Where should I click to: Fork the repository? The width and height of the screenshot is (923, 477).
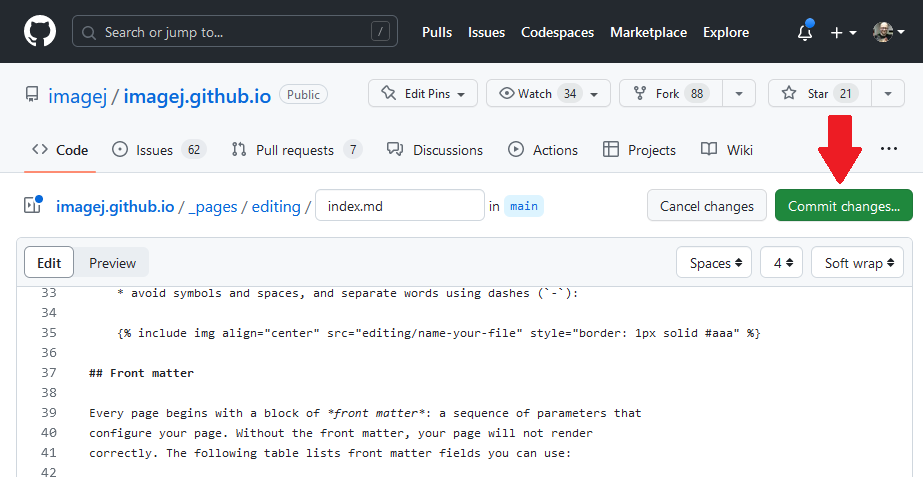click(671, 94)
